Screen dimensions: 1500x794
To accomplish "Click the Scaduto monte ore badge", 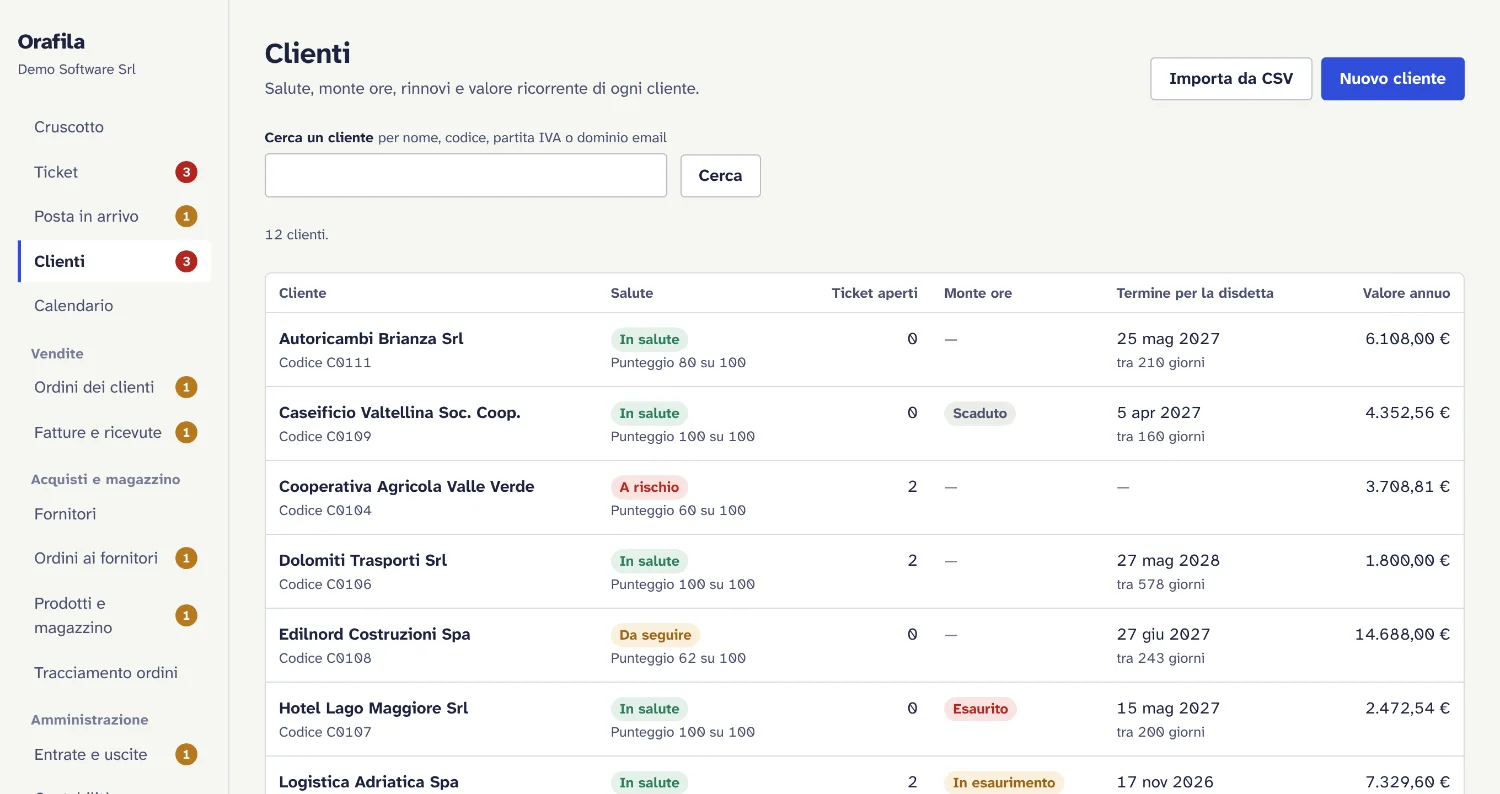I will (x=980, y=413).
